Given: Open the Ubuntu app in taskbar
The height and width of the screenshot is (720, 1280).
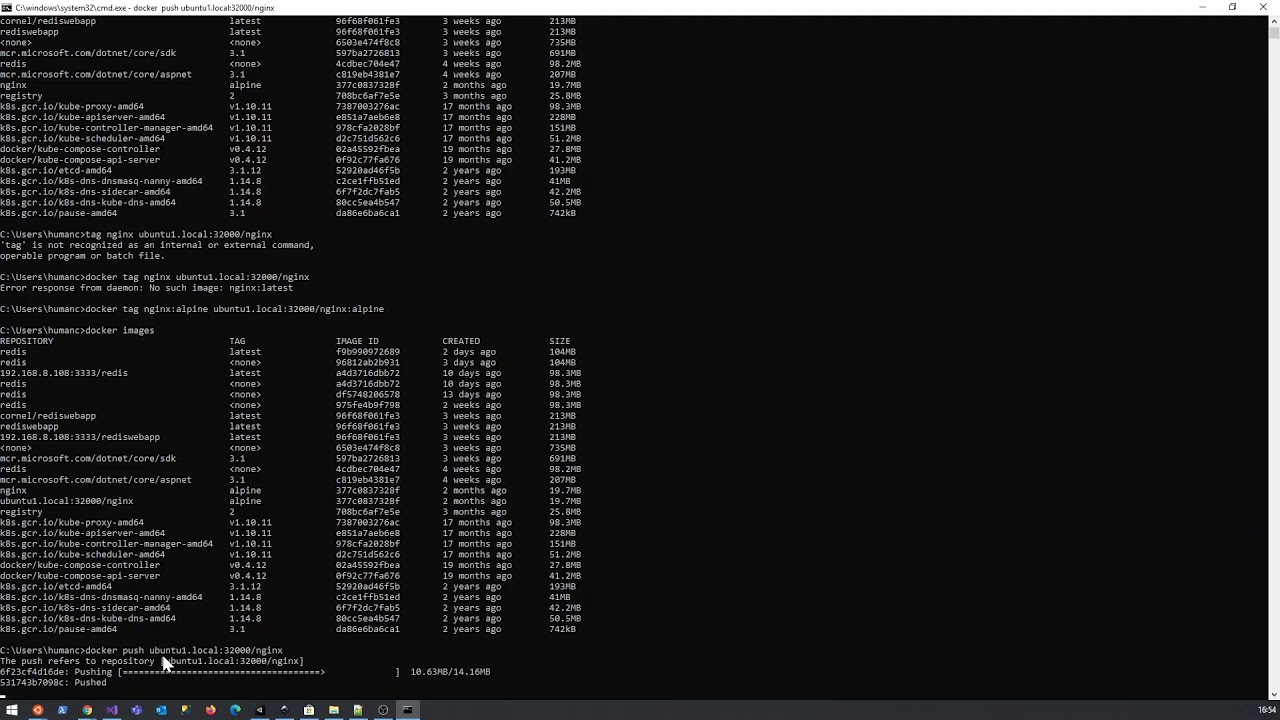Looking at the screenshot, I should [x=38, y=710].
